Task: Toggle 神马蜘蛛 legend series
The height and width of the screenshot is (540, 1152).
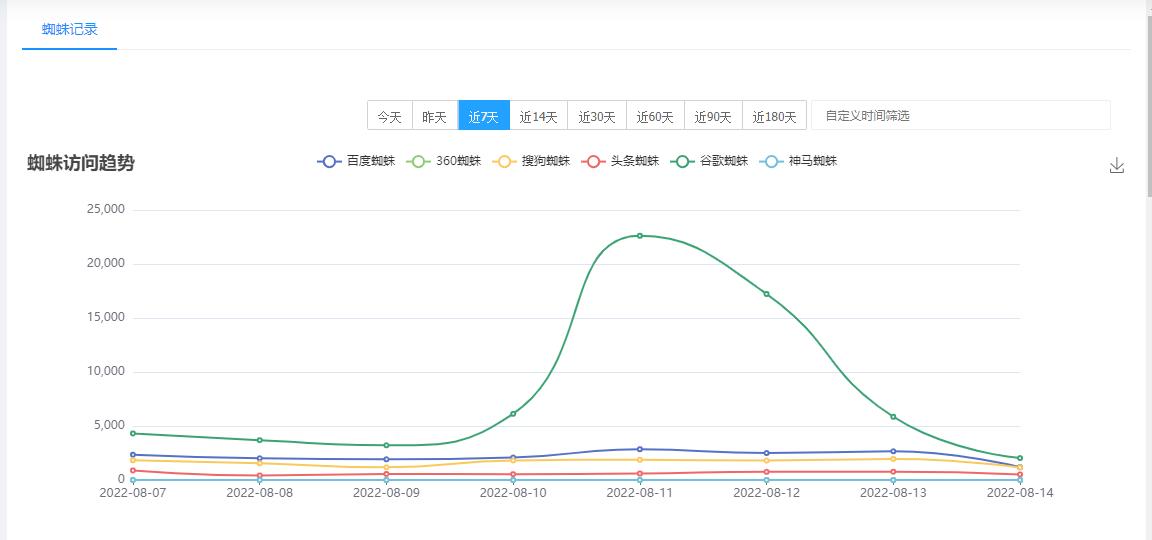Action: (x=798, y=162)
